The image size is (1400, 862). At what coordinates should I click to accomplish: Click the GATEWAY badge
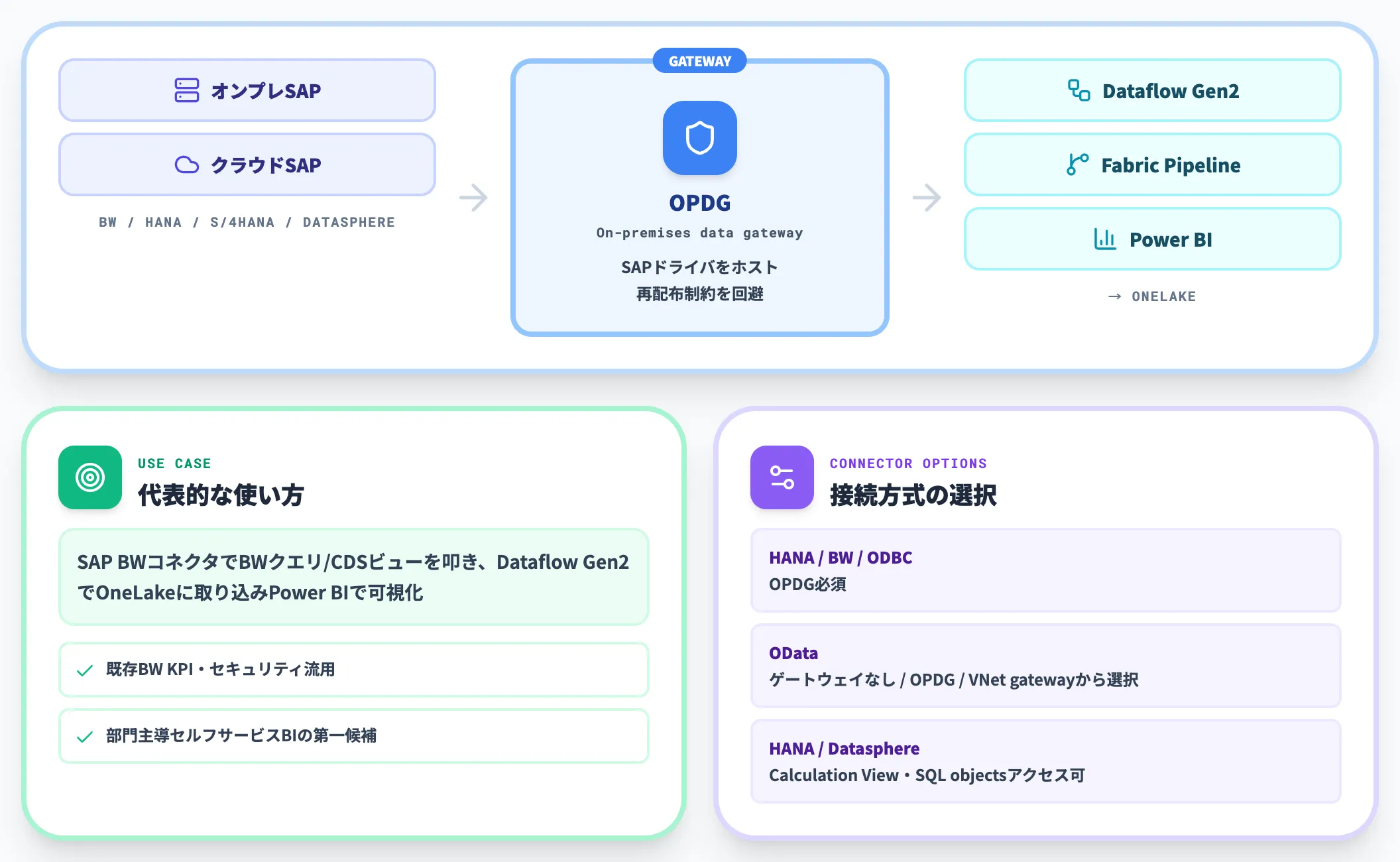coord(700,61)
